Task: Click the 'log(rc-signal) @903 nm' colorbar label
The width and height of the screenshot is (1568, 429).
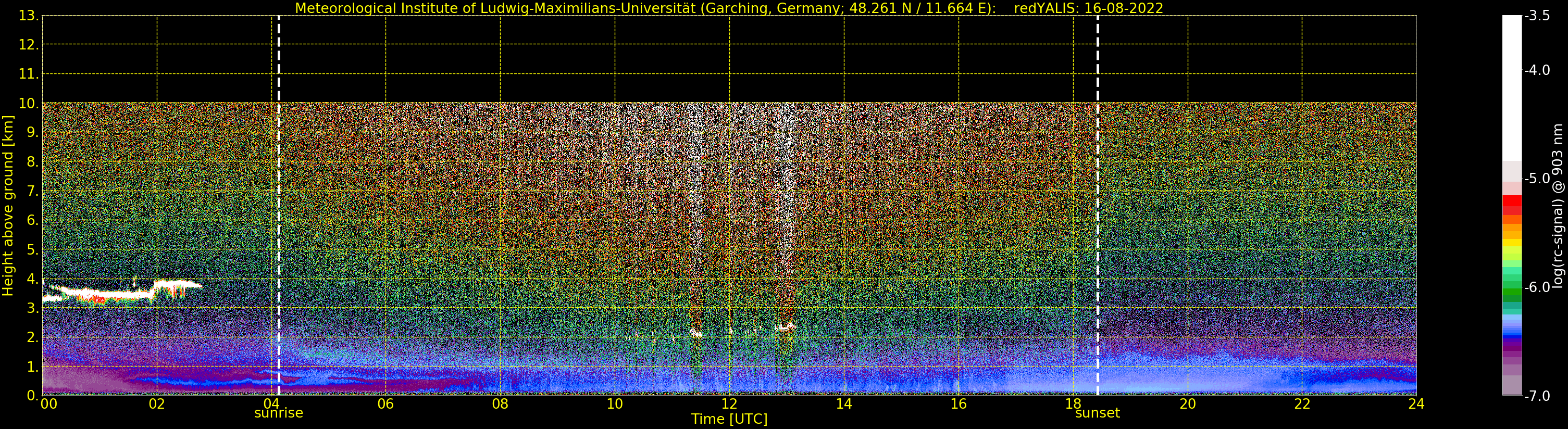Action: (x=1558, y=206)
